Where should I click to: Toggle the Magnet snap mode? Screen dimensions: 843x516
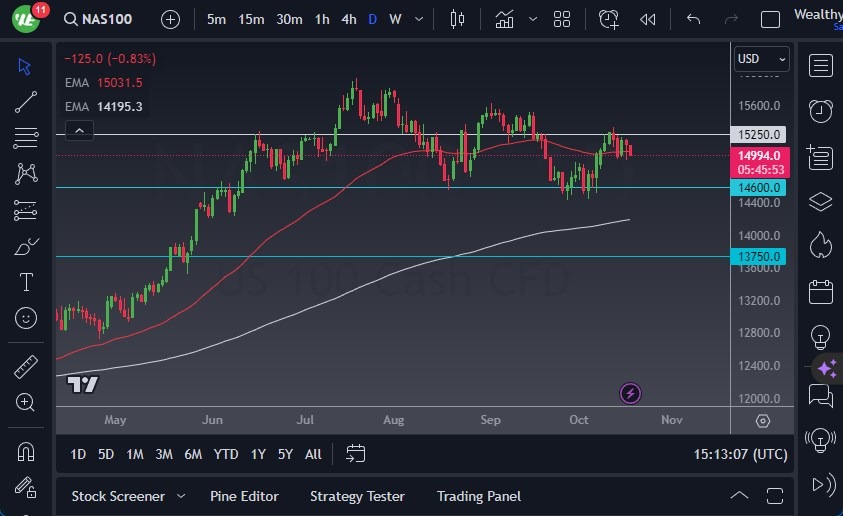tap(26, 452)
